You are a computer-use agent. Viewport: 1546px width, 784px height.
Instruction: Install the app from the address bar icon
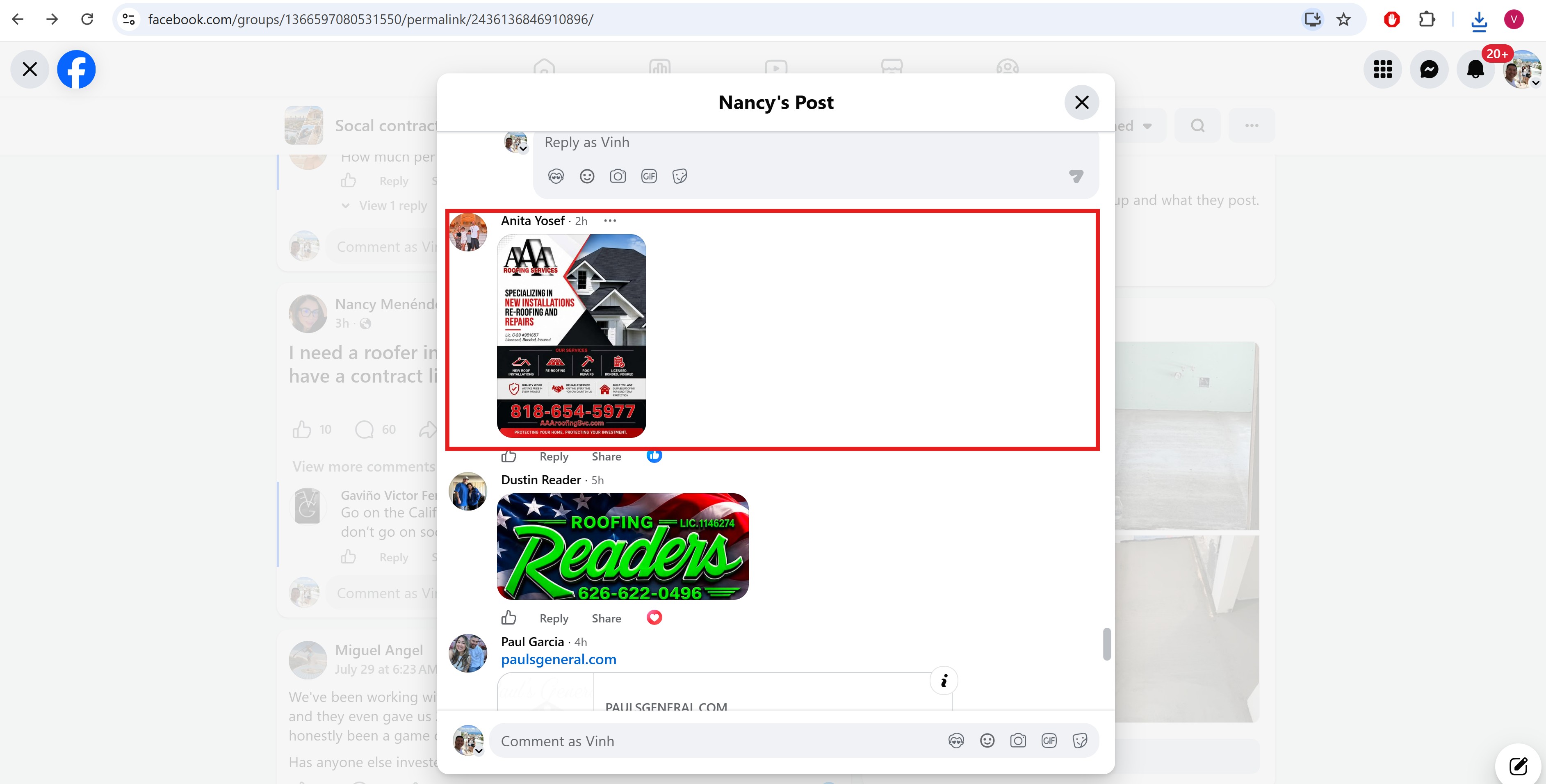click(x=1313, y=20)
